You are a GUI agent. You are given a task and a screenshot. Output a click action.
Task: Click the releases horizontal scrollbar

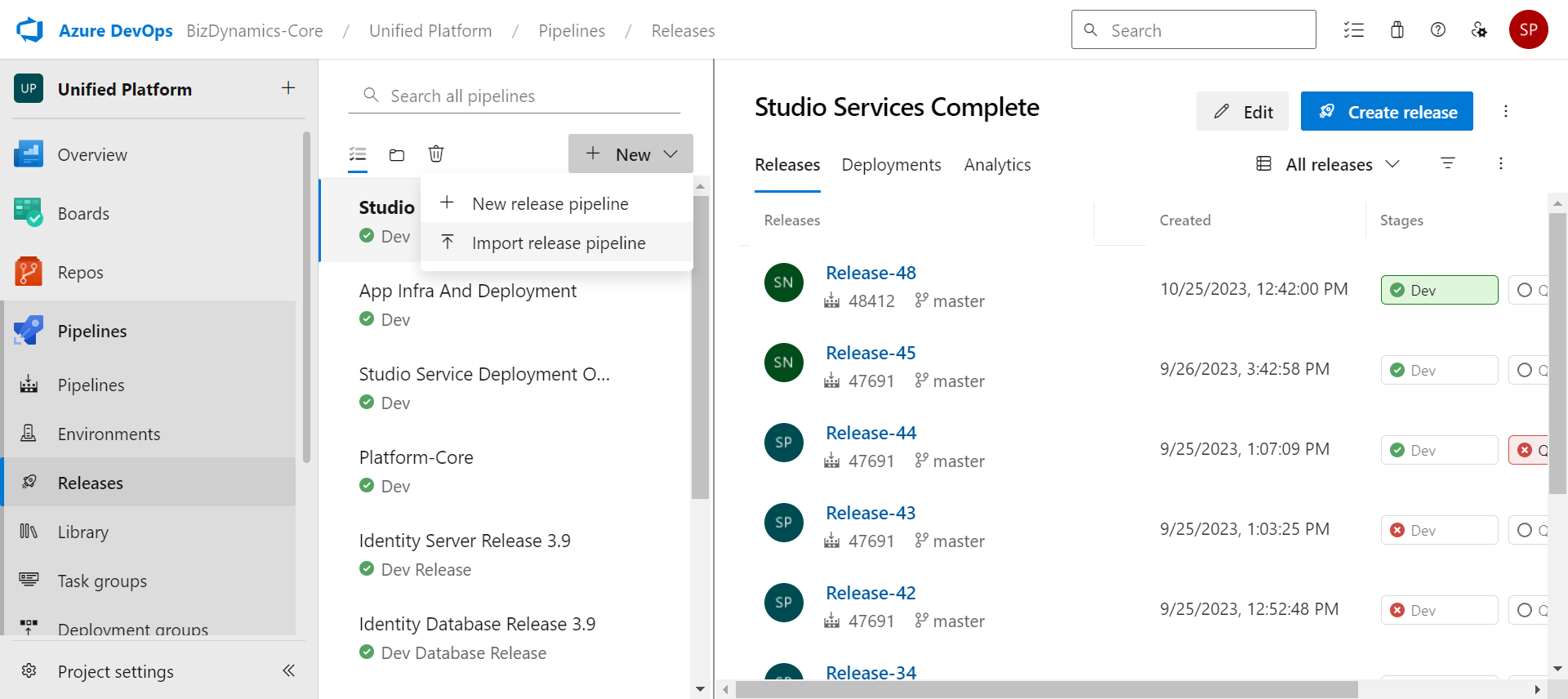coord(1047,690)
